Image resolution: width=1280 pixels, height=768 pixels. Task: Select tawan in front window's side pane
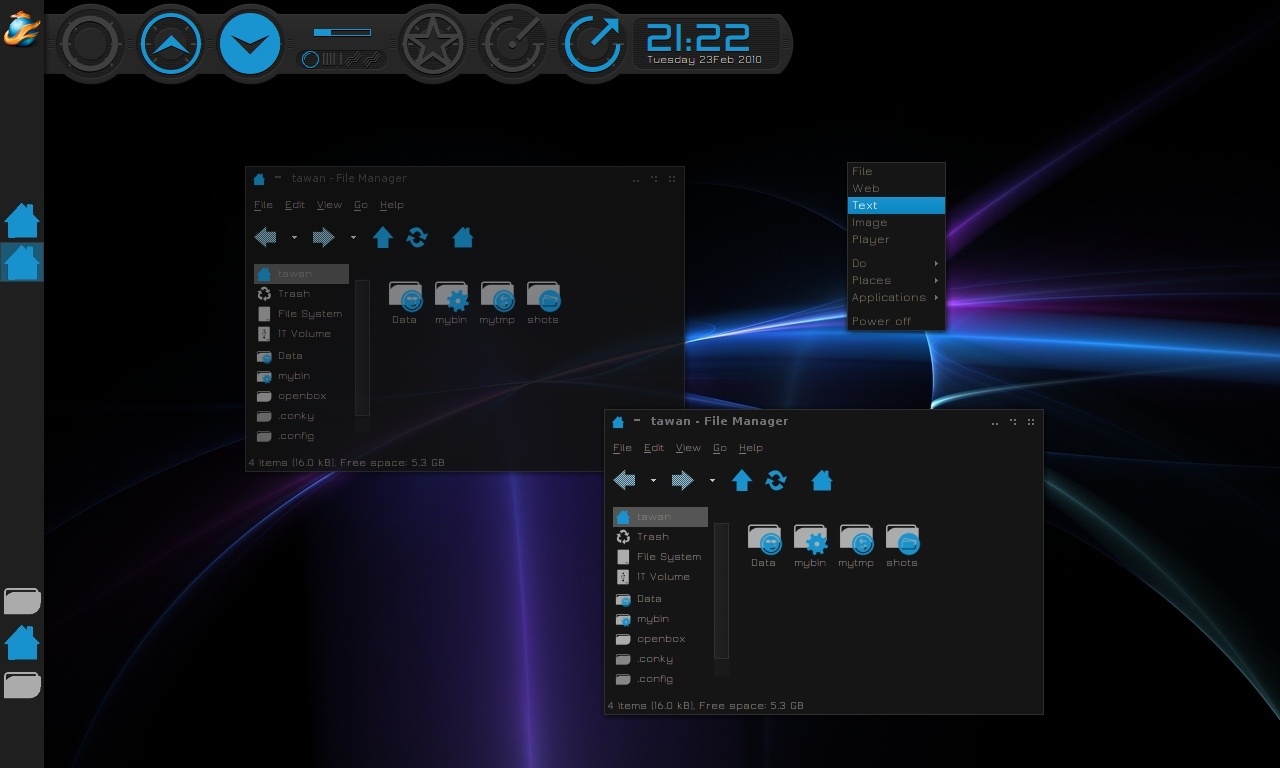[x=660, y=517]
